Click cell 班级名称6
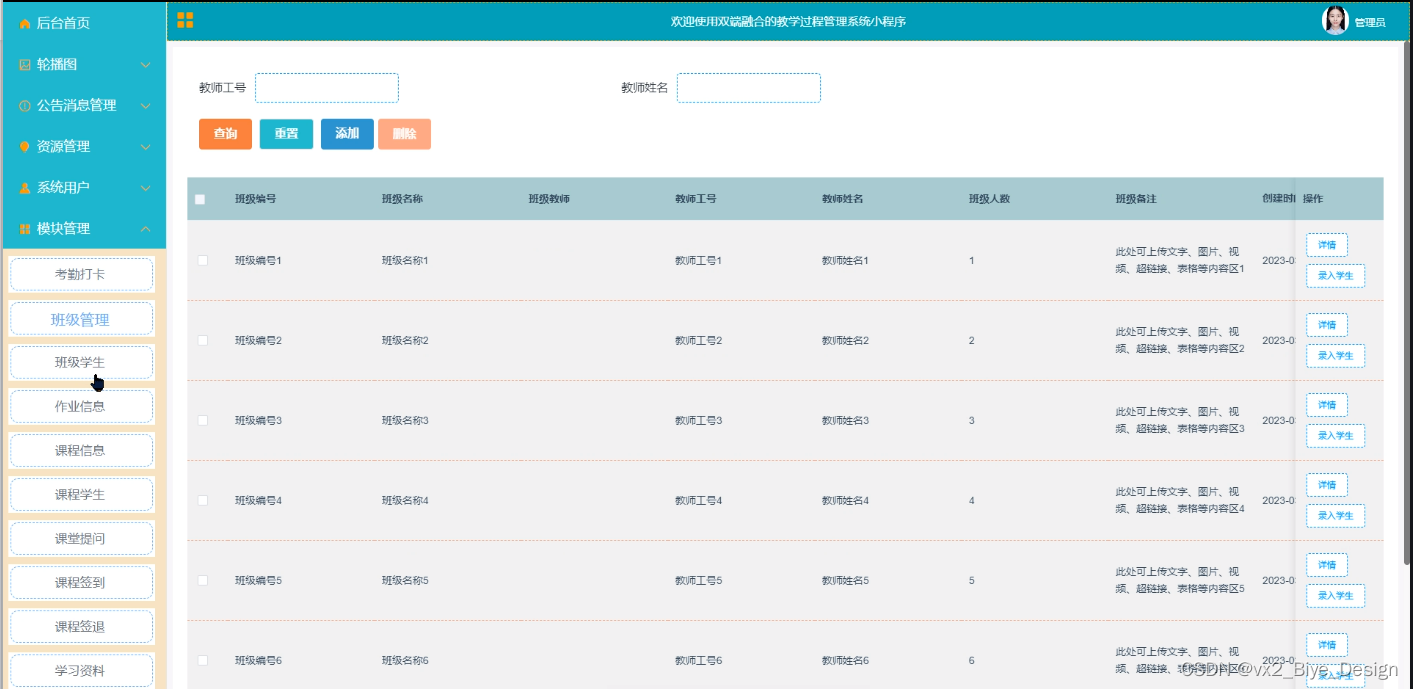The height and width of the screenshot is (689, 1413). (405, 660)
